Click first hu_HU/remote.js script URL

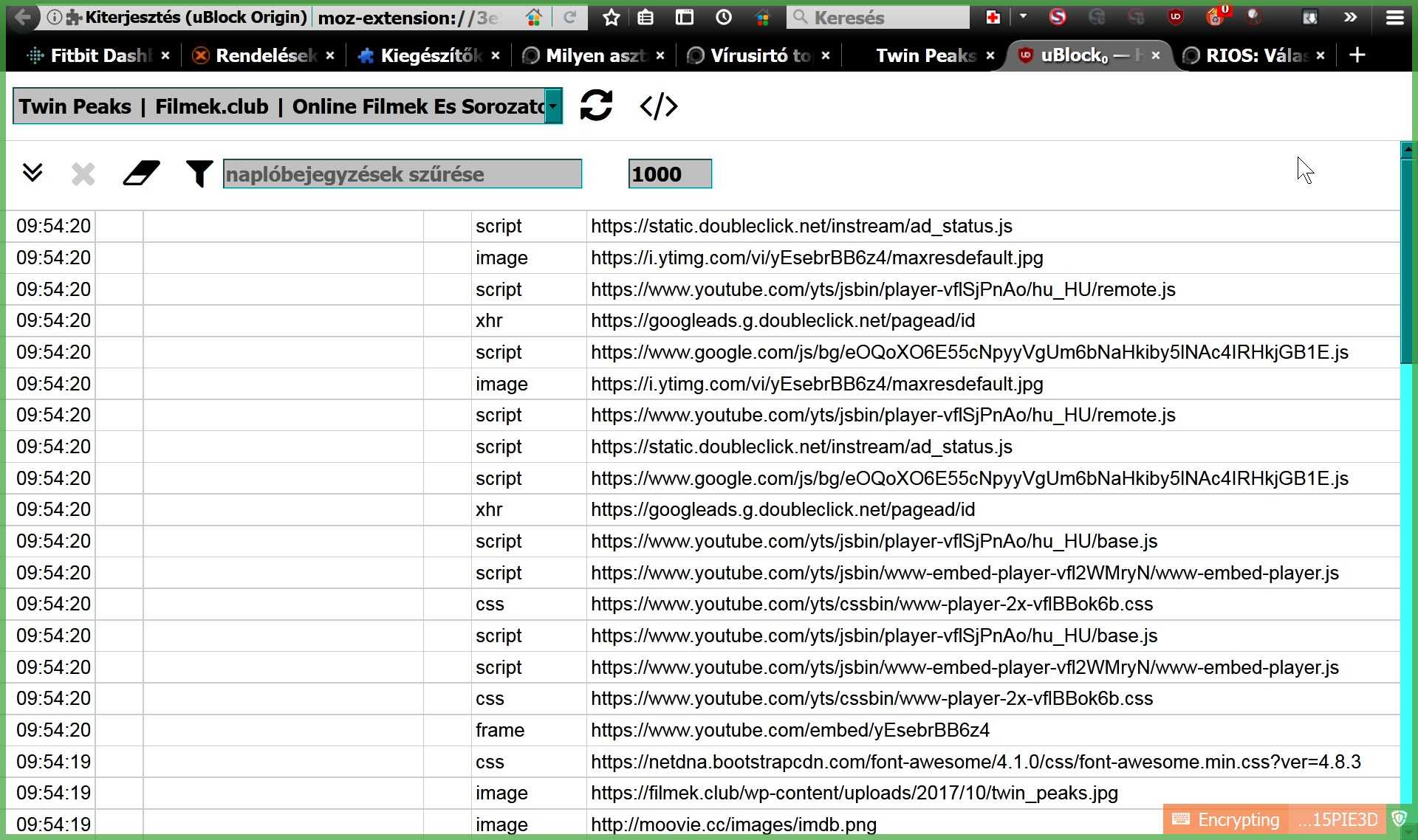(883, 289)
